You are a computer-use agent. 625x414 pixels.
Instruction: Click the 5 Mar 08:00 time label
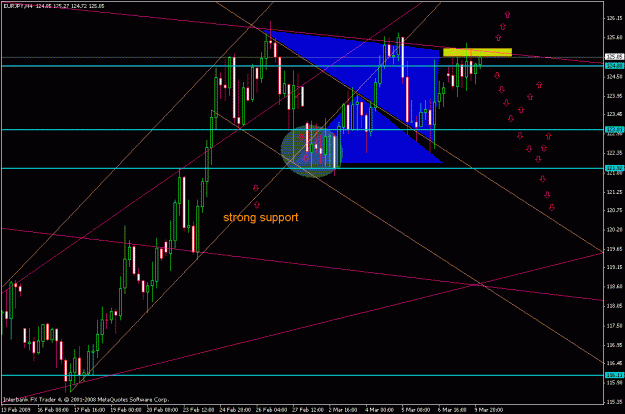point(416,410)
